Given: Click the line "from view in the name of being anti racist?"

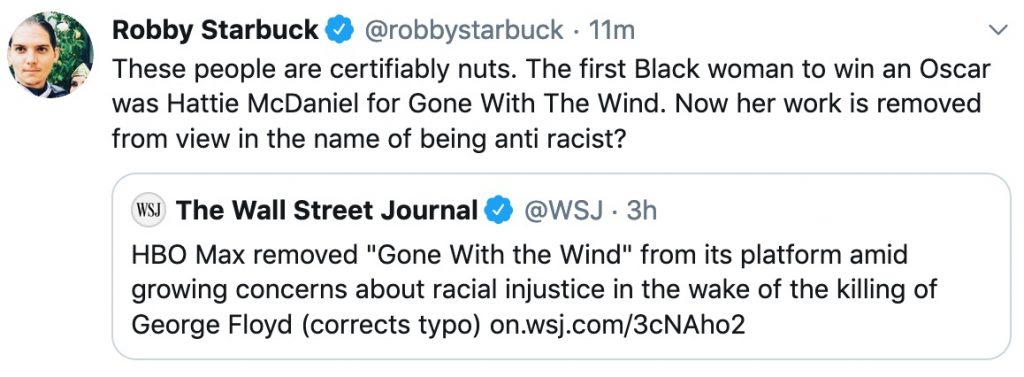Looking at the screenshot, I should click(369, 139).
